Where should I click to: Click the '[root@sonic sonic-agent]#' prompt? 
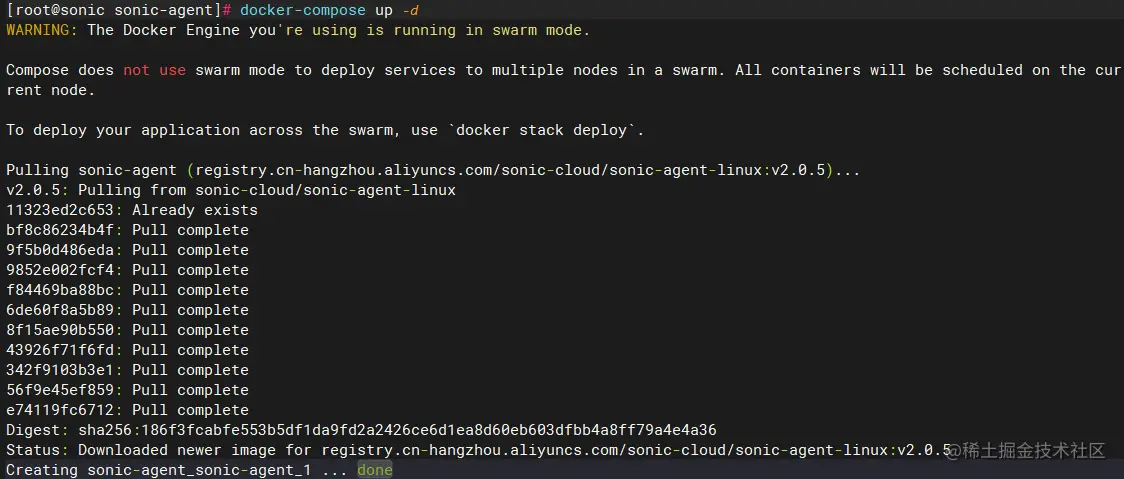click(x=118, y=11)
